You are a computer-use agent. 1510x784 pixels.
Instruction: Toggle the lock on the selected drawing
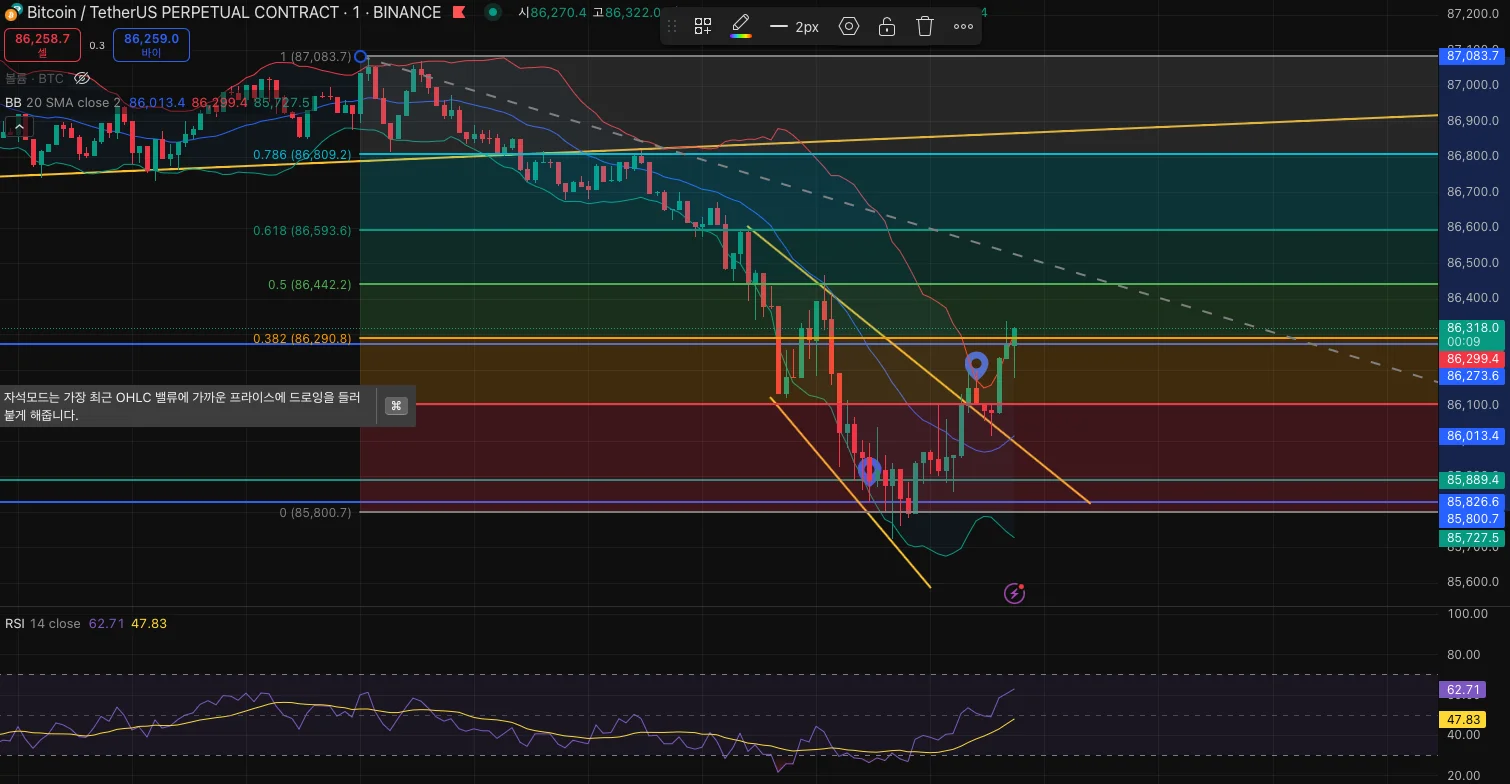click(887, 26)
